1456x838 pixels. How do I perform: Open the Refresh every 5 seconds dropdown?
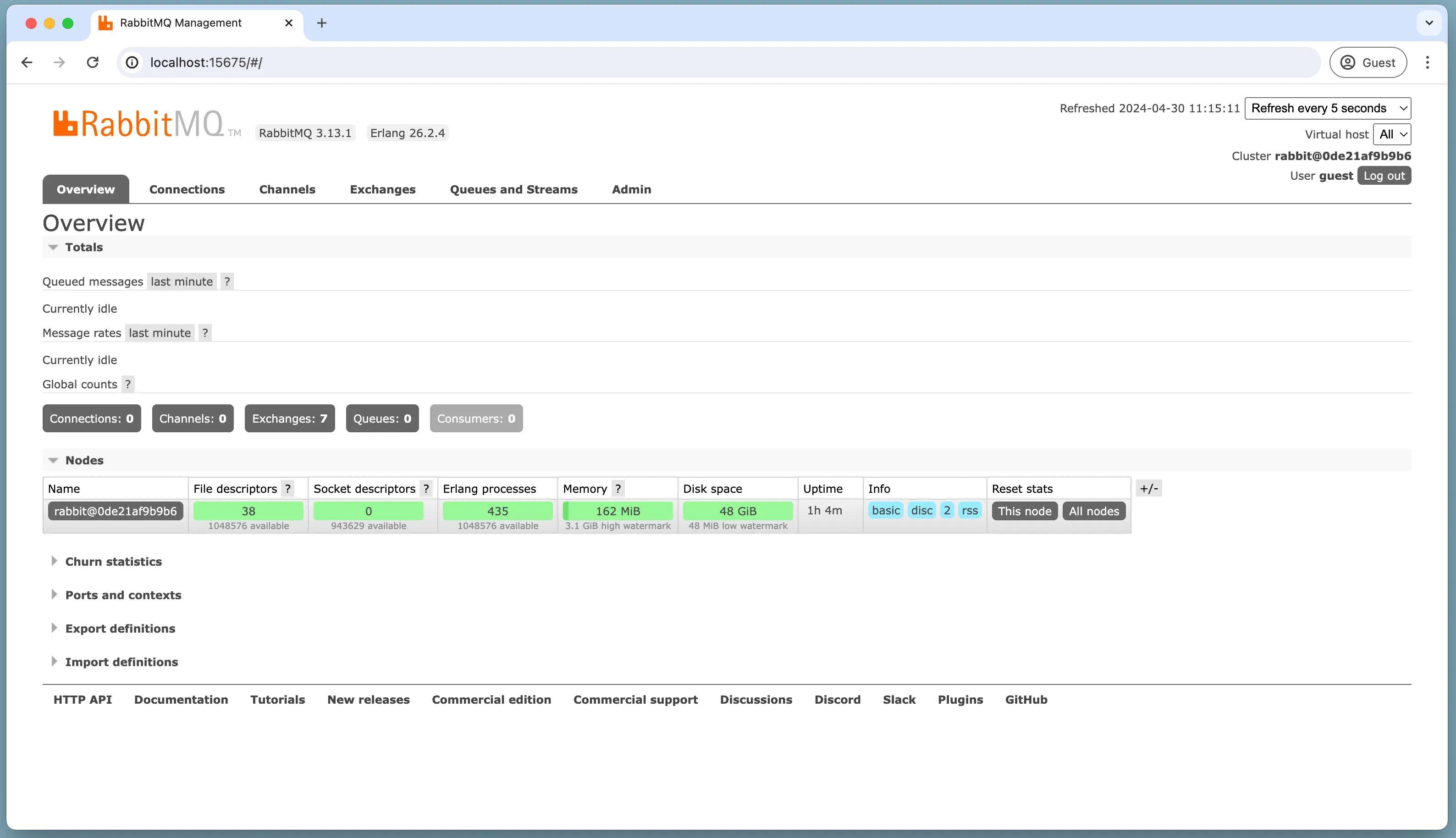1328,108
